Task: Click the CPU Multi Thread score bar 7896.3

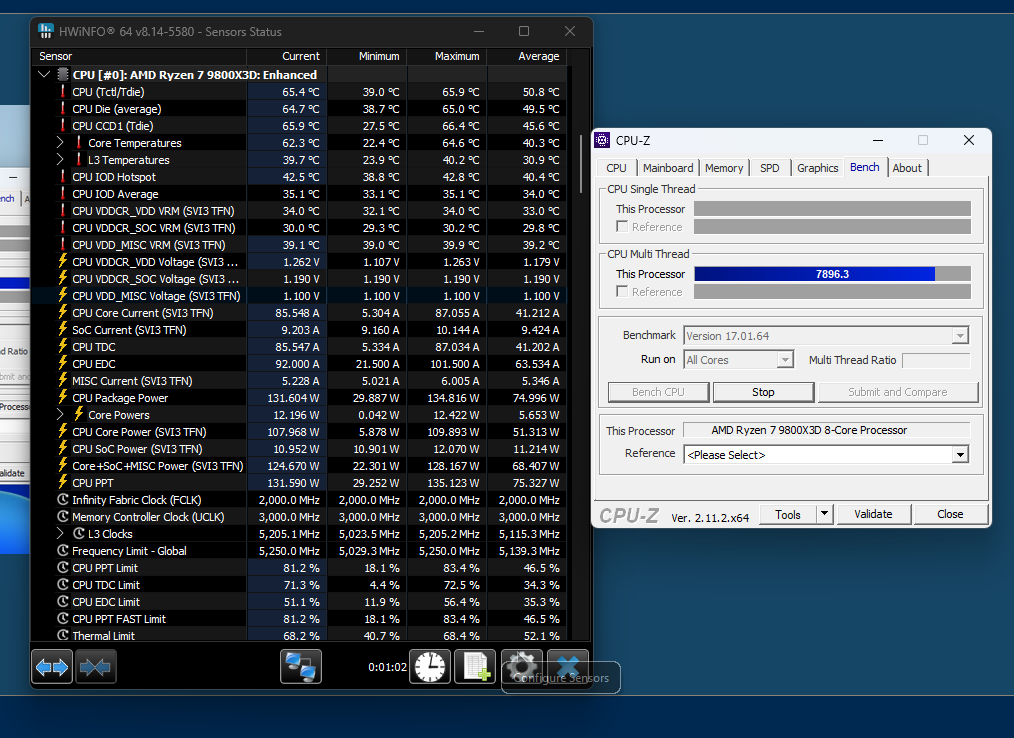Action: [832, 274]
